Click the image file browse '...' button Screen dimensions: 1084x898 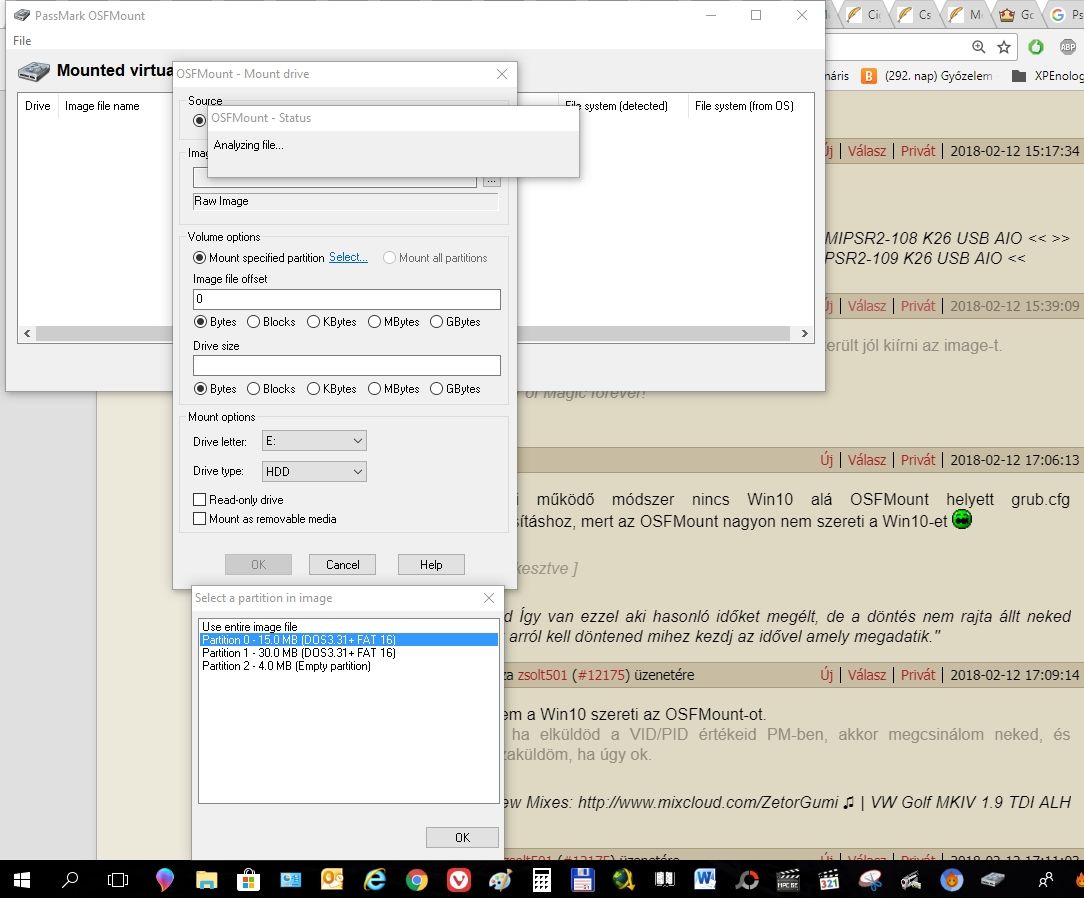[x=492, y=180]
